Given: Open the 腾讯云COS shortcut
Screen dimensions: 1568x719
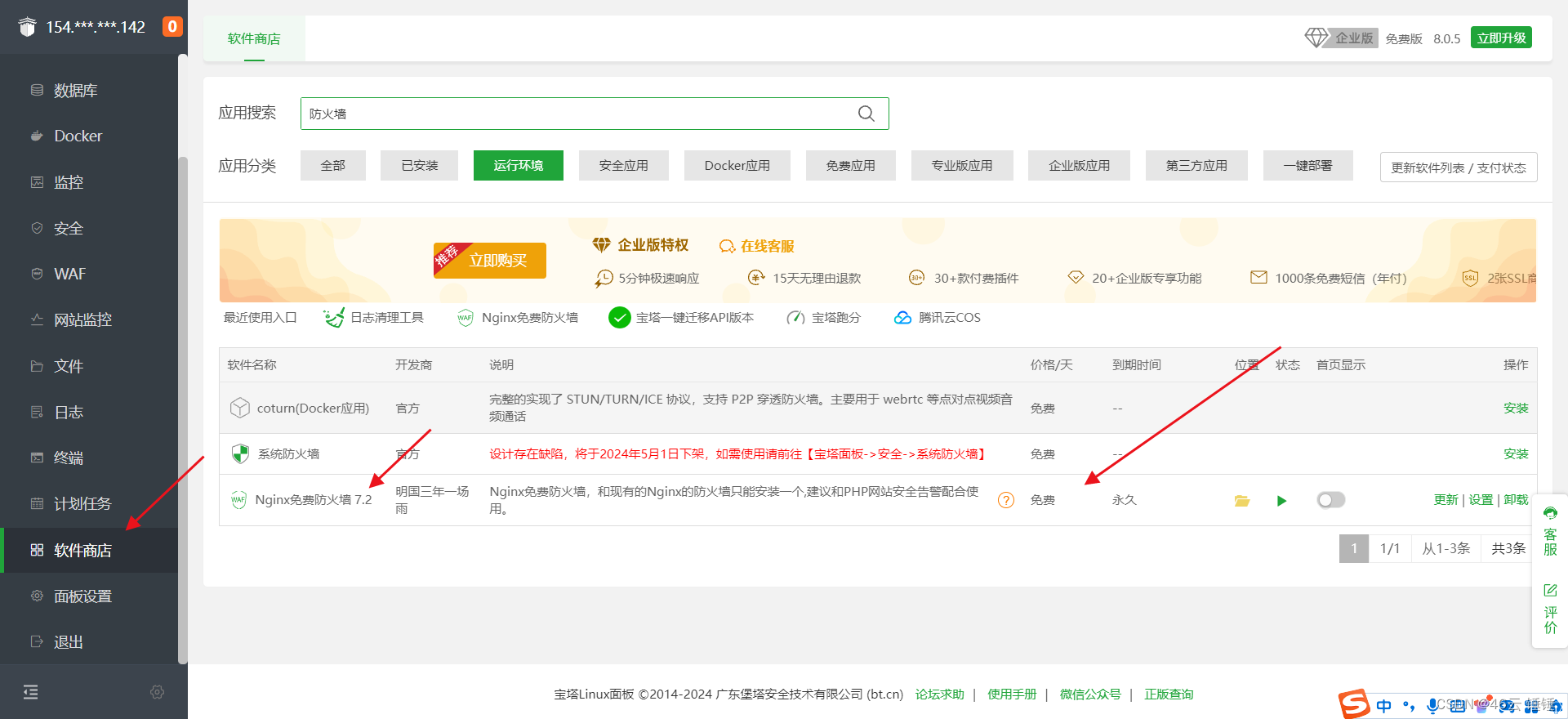Looking at the screenshot, I should (937, 318).
